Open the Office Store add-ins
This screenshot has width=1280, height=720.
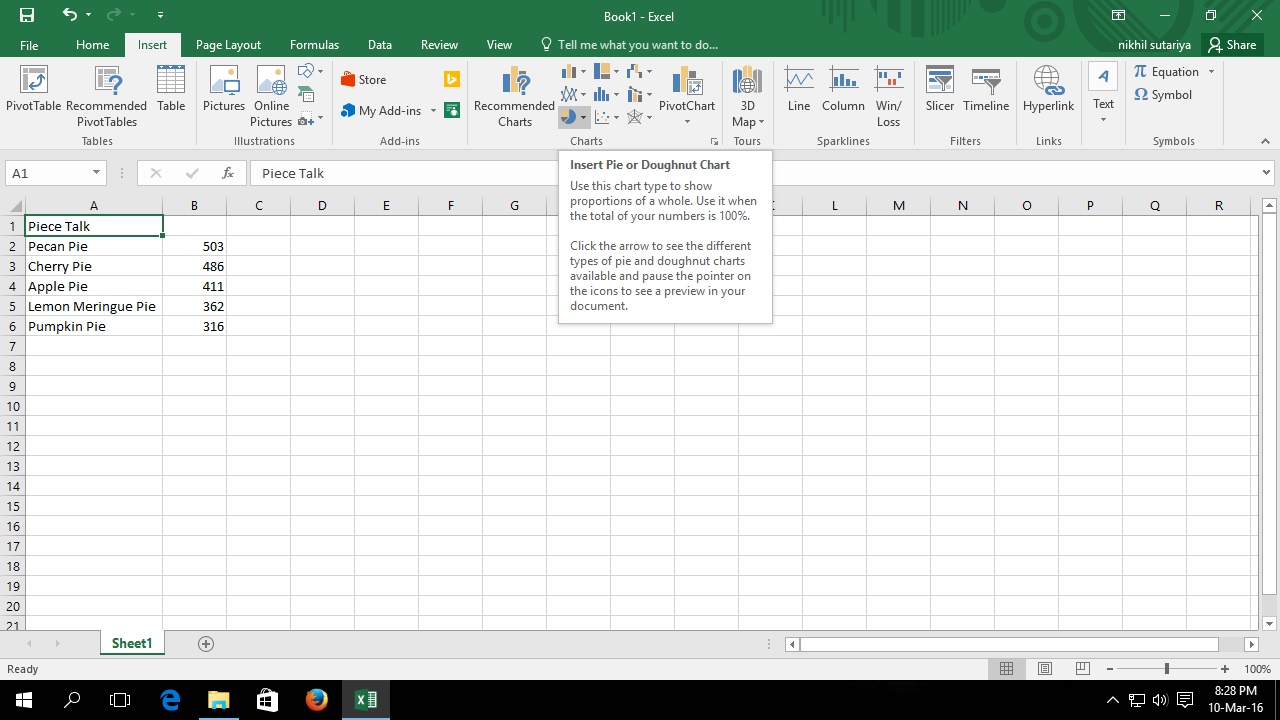point(364,80)
